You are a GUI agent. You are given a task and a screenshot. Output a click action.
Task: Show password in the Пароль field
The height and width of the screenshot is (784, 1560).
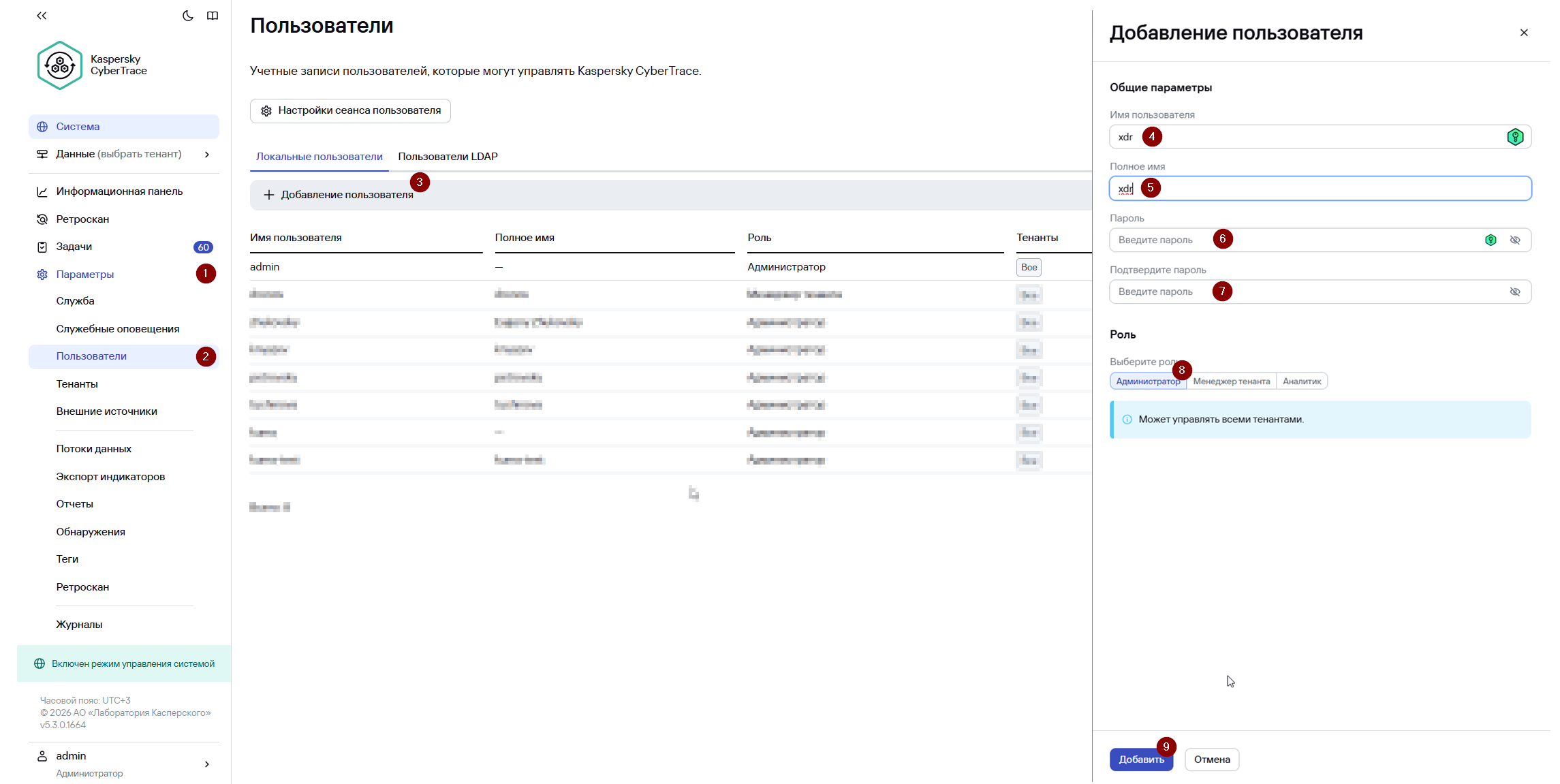tap(1515, 240)
